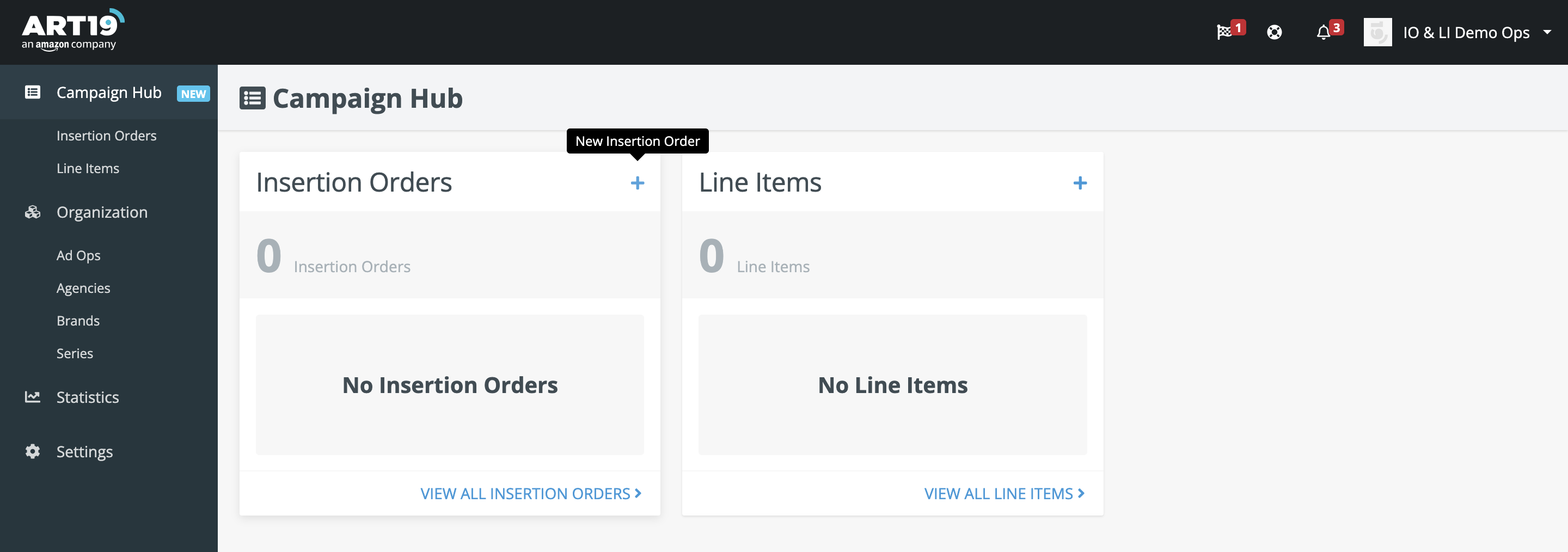This screenshot has width=1568, height=552.
Task: Click the ART19 logo
Action: pyautogui.click(x=72, y=30)
